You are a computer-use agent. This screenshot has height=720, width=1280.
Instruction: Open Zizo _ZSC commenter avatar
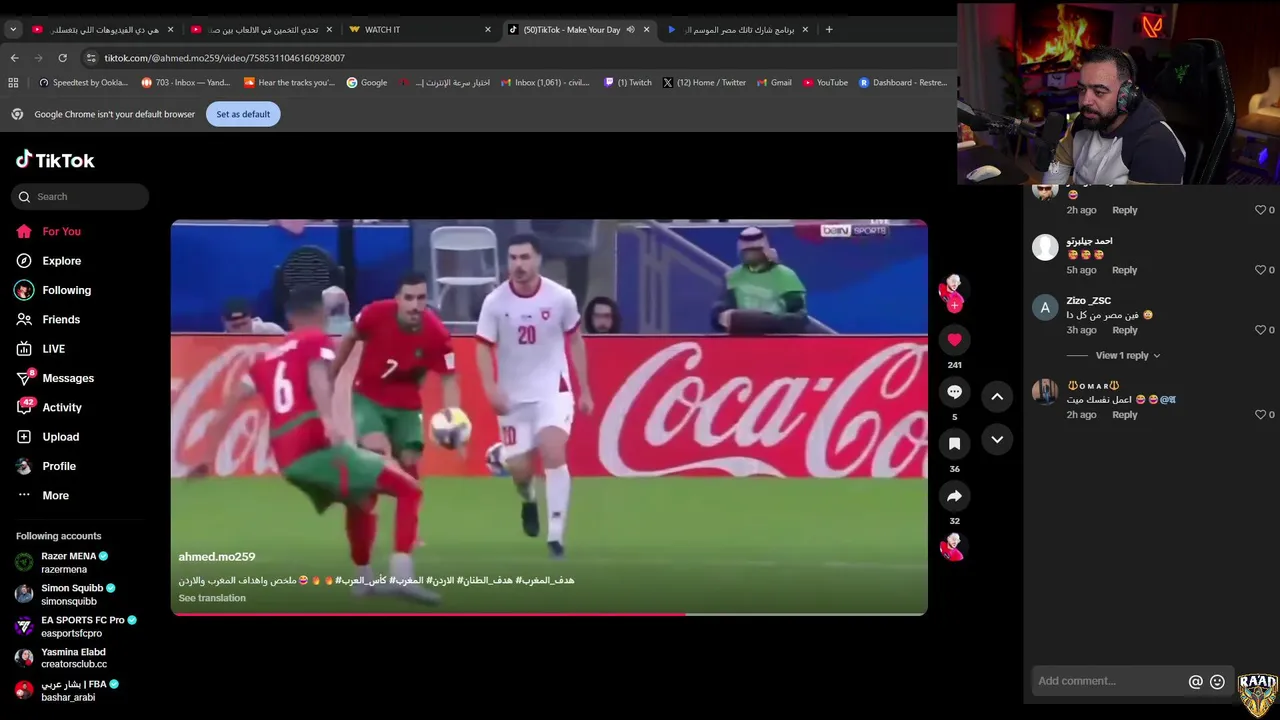[x=1045, y=307]
